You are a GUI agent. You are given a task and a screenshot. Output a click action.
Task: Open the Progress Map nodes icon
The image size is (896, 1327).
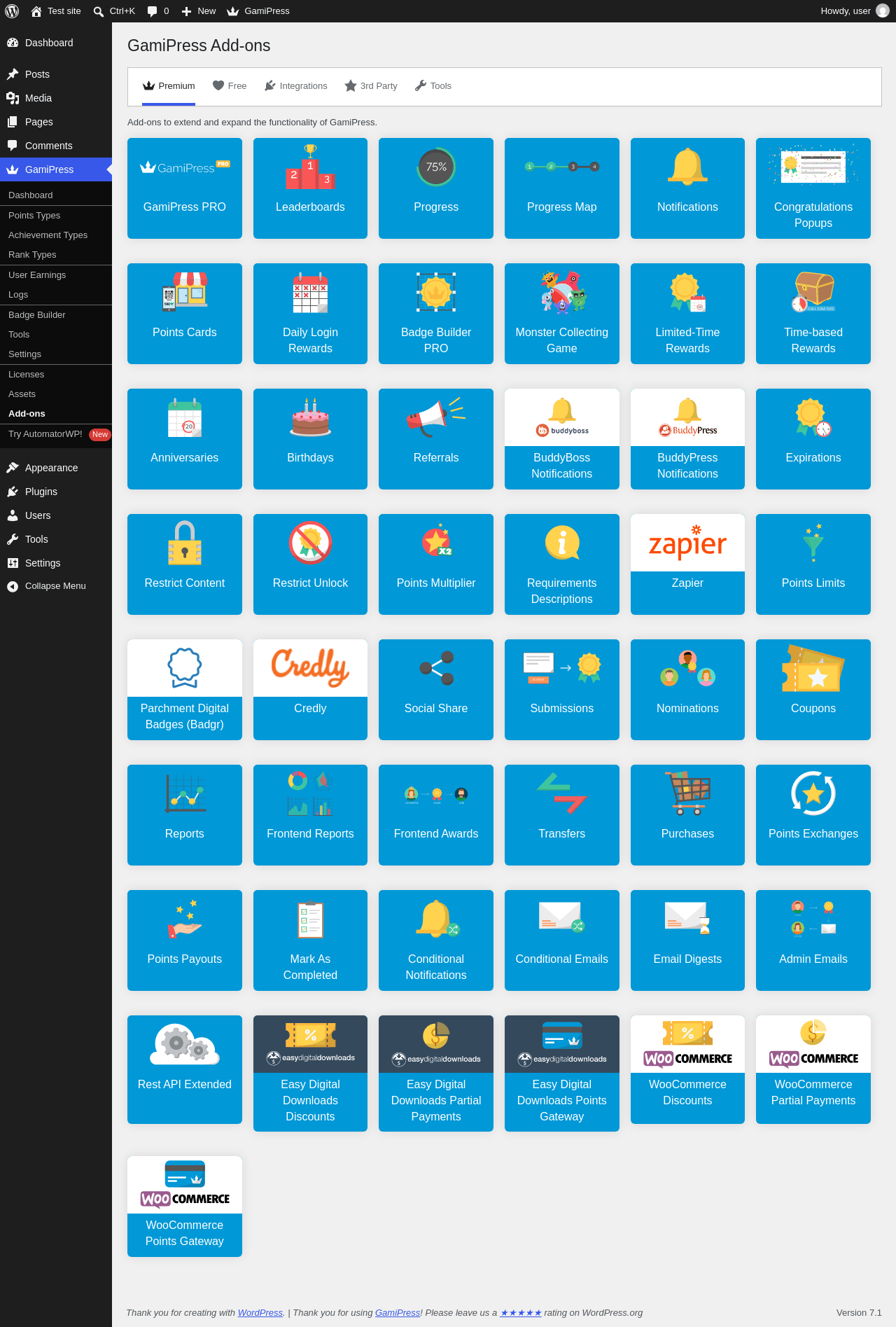click(x=562, y=167)
